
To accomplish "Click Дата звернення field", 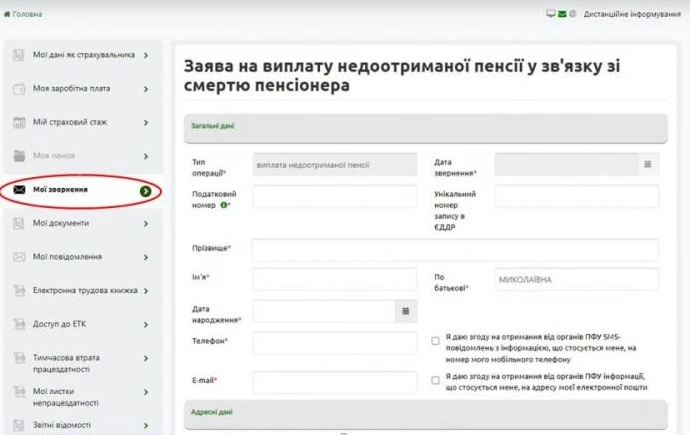I will click(x=566, y=164).
